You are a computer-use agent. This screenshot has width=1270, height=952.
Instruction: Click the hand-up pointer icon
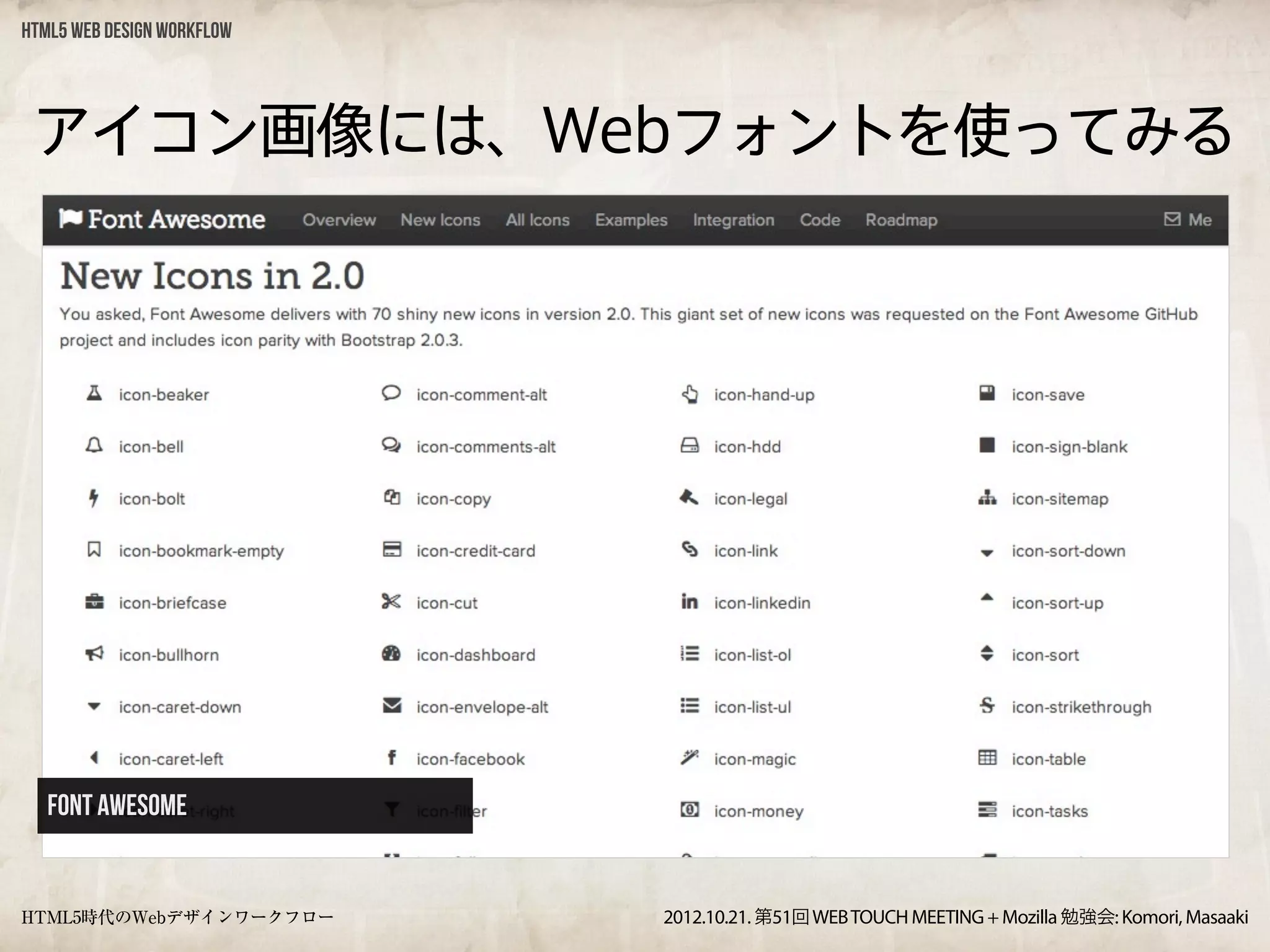(x=690, y=394)
